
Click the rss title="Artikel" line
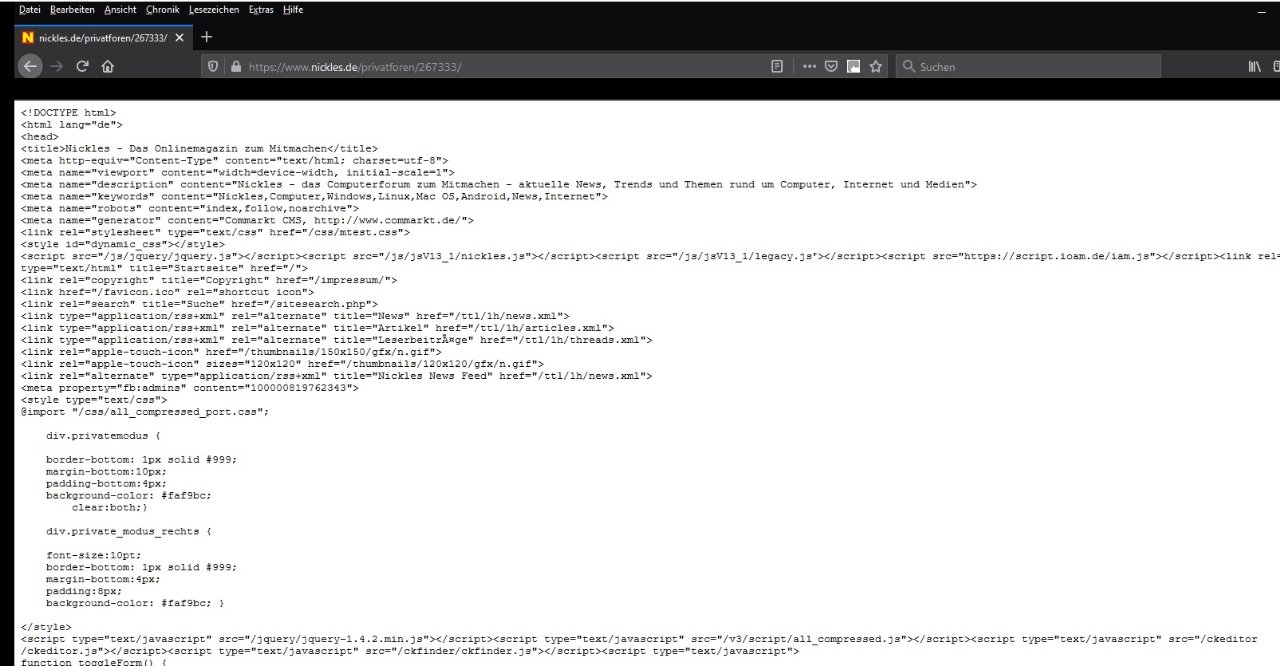pyautogui.click(x=317, y=328)
